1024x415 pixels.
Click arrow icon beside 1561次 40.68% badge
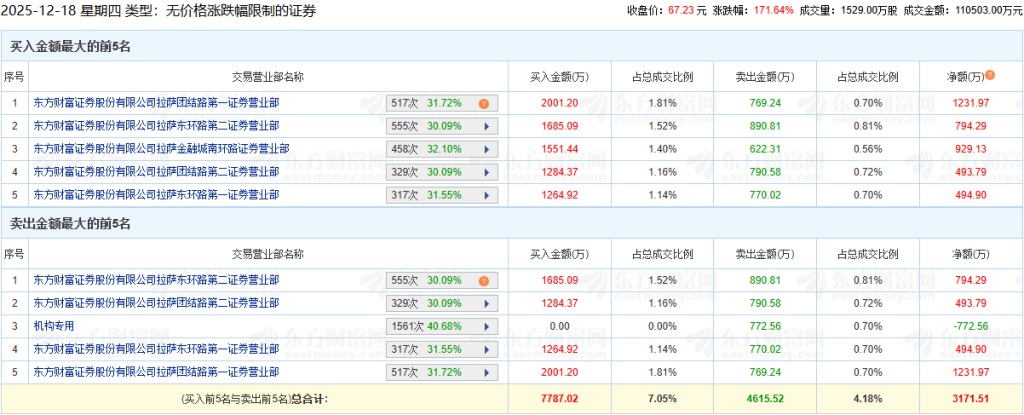point(486,326)
